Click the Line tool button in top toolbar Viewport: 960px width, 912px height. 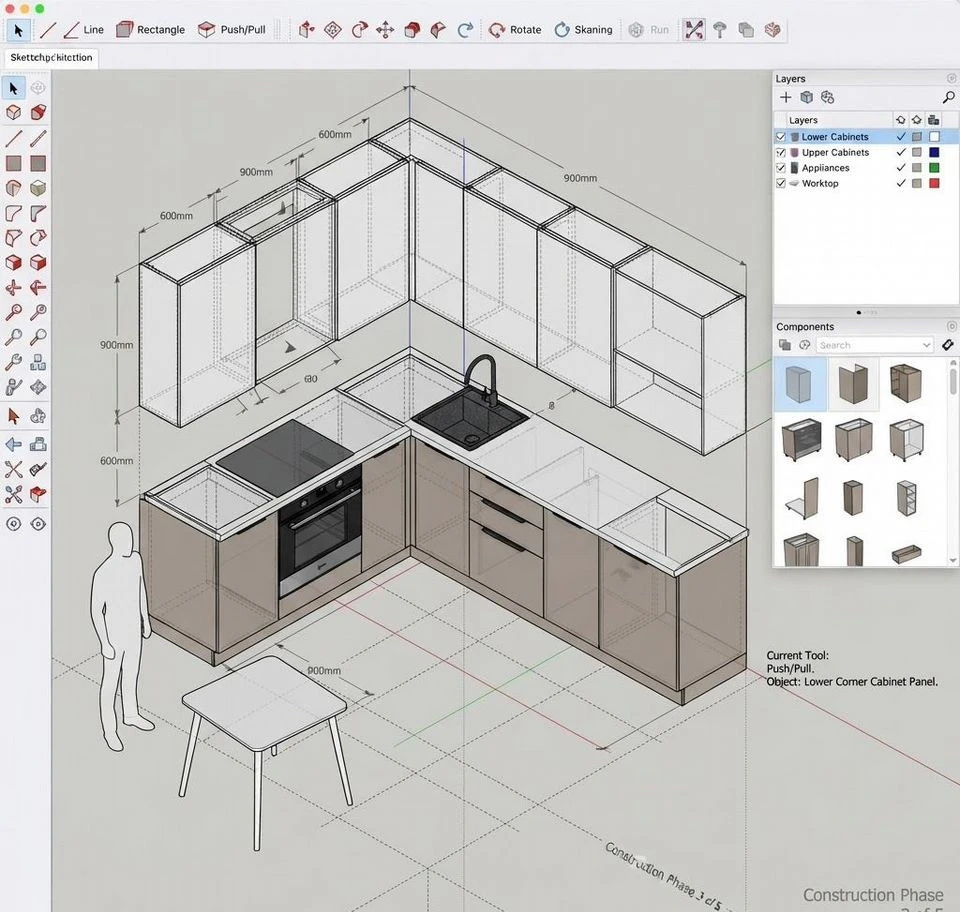click(x=84, y=29)
